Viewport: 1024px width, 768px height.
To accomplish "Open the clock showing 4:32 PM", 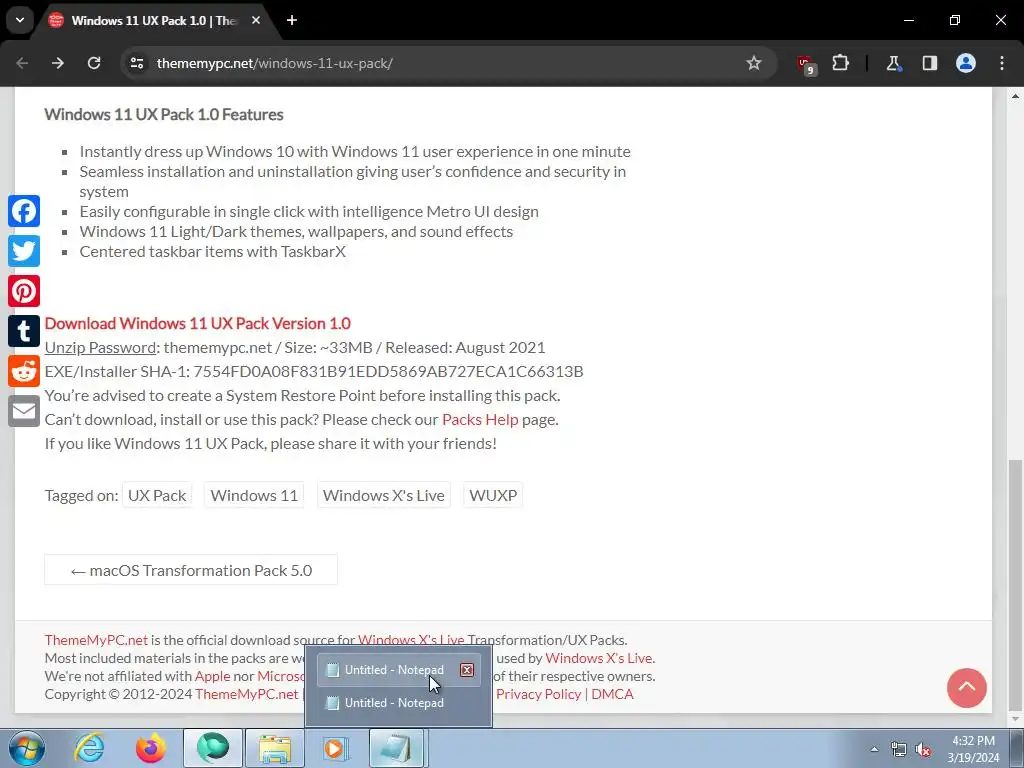I will pyautogui.click(x=973, y=749).
